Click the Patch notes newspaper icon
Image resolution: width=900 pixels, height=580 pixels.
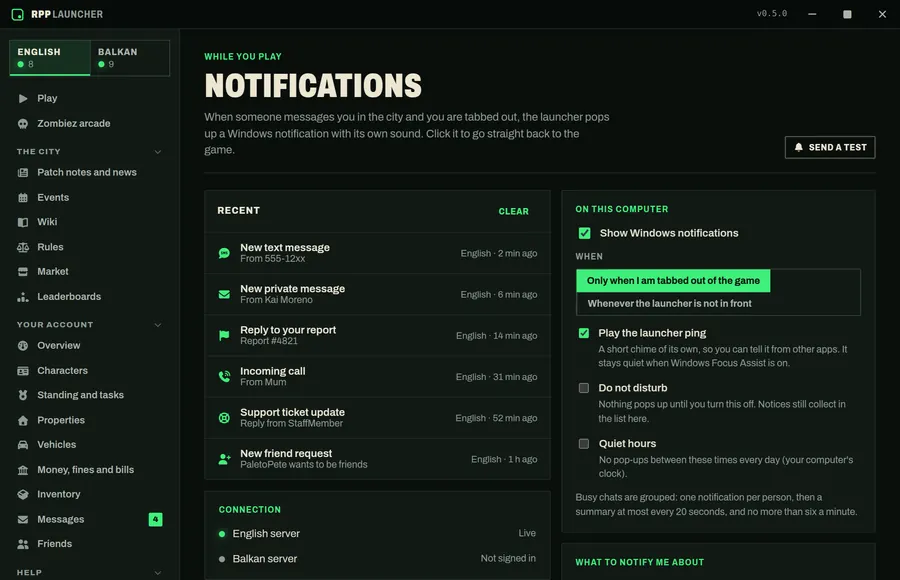(23, 173)
